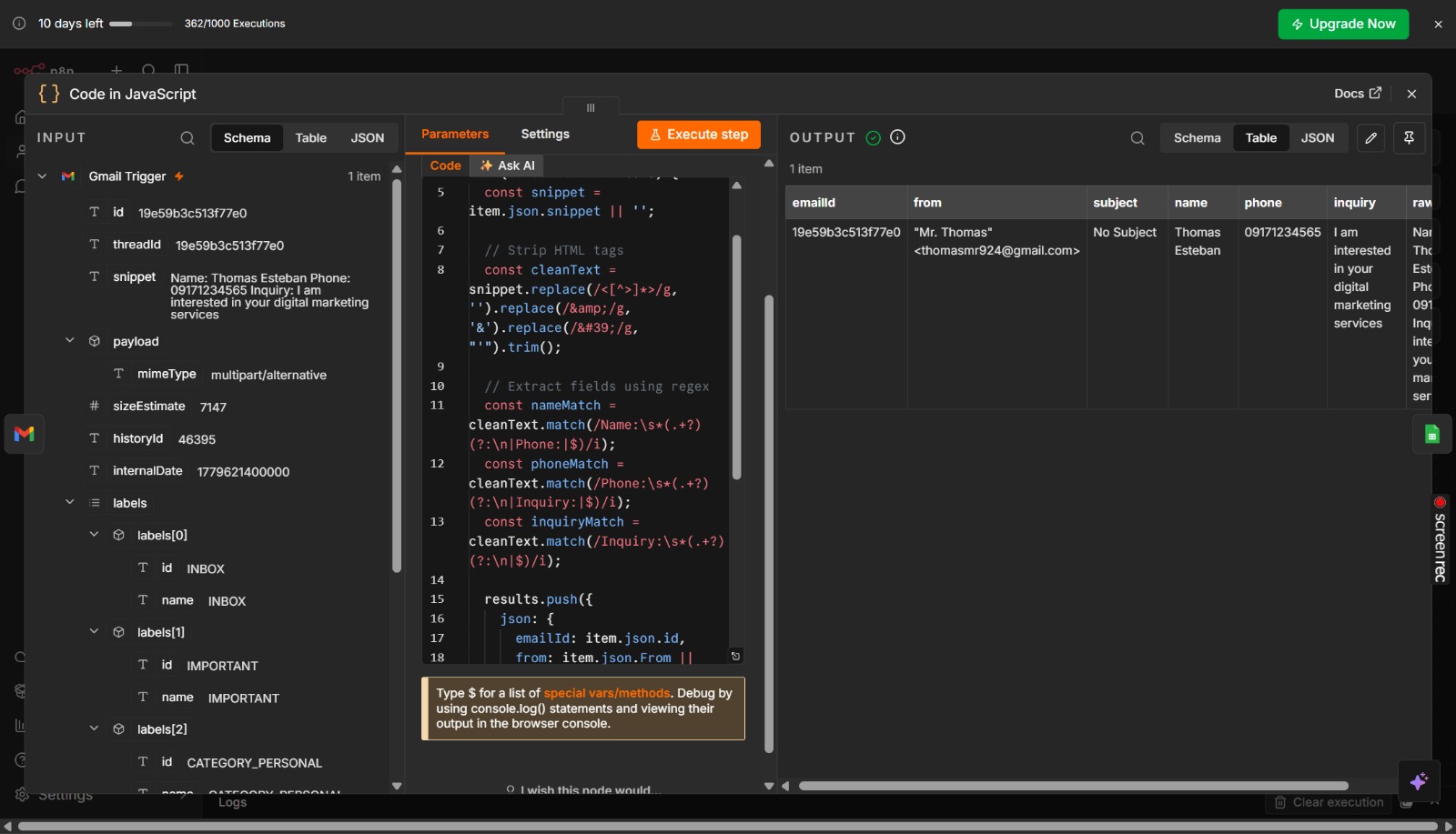1456x834 pixels.
Task: Click the code editor vertical scrollbar
Action: [x=737, y=357]
